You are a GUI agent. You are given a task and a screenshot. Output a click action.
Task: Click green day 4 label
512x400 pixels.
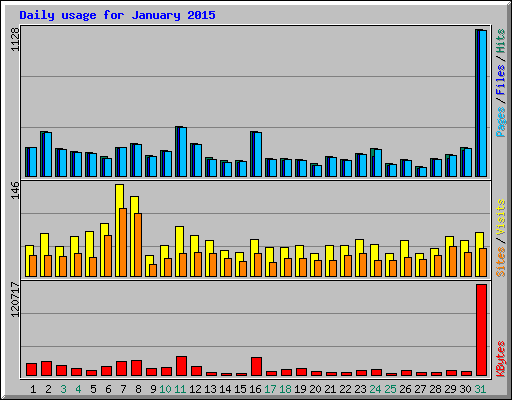pyautogui.click(x=78, y=389)
